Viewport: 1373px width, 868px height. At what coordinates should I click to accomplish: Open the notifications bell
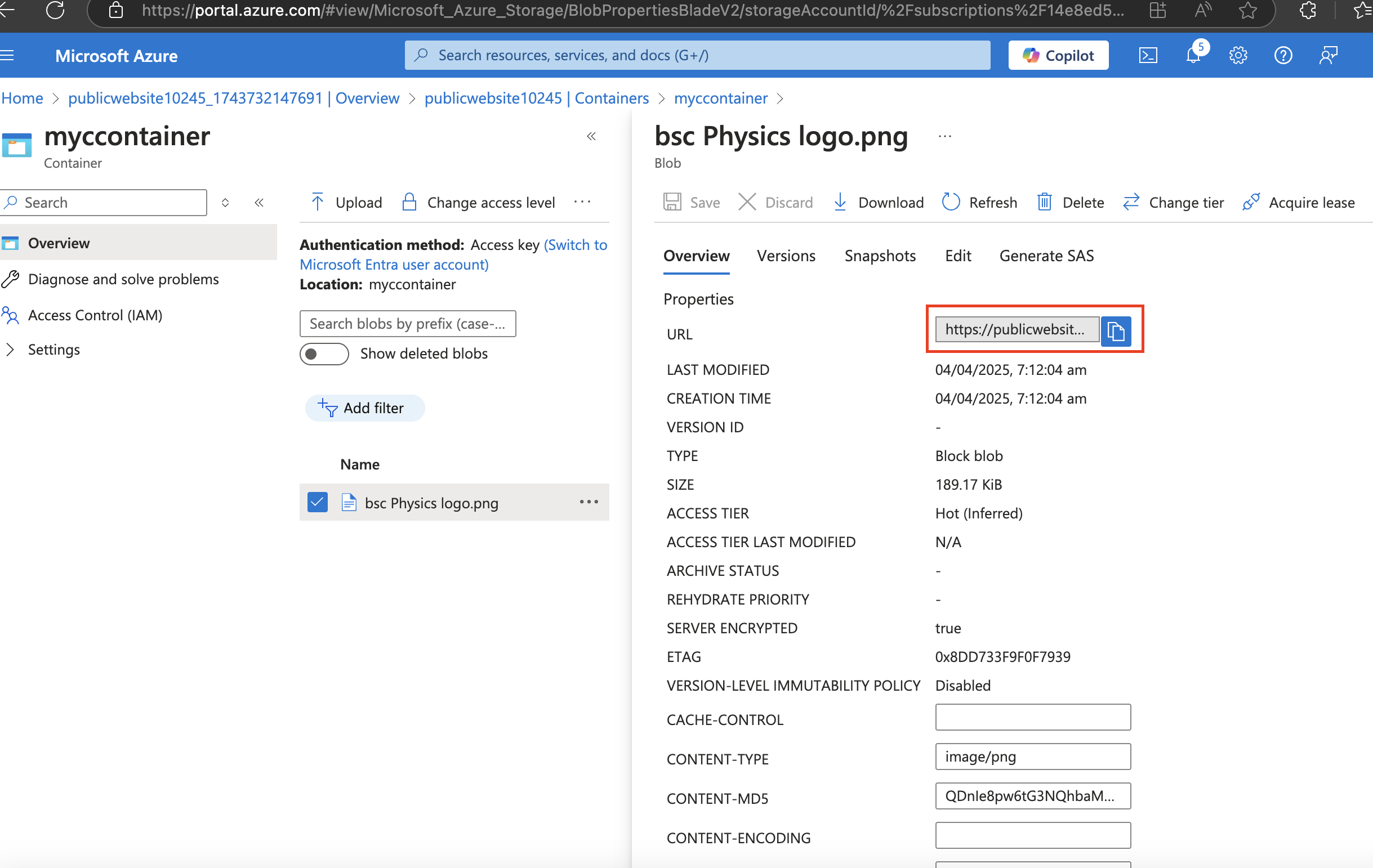(x=1193, y=55)
